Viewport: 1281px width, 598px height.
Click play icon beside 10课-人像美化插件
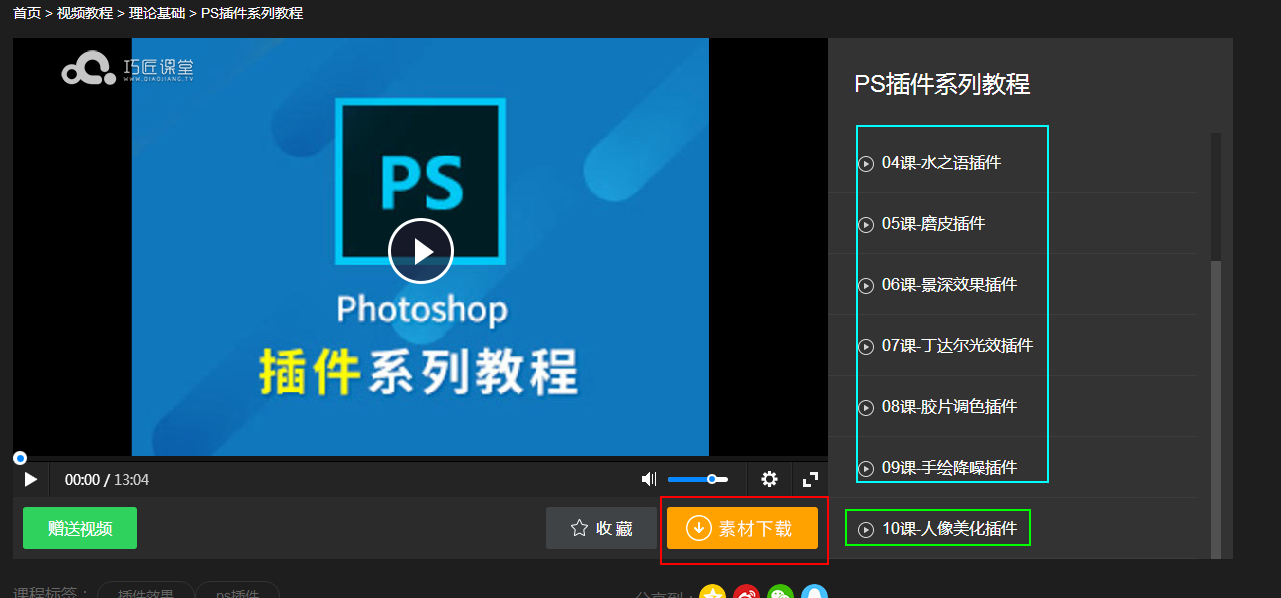866,530
